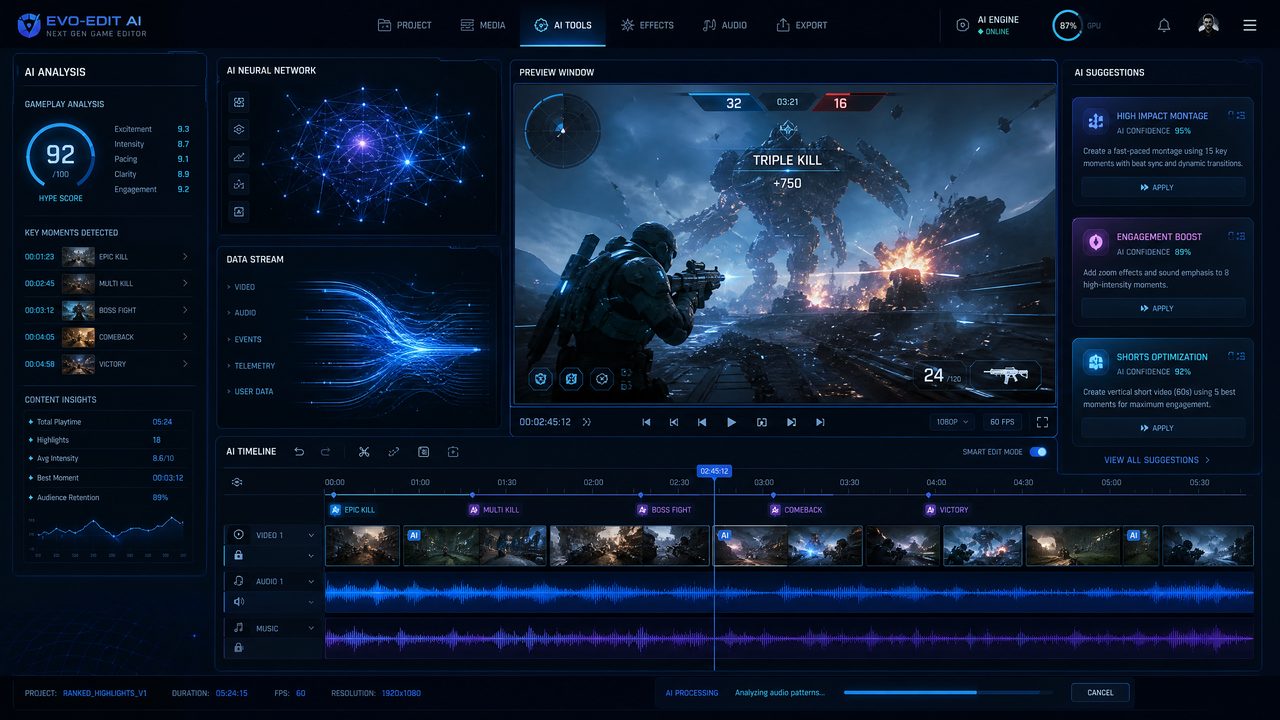
Task: Click the playback speed double-chevron icon
Action: click(x=587, y=422)
